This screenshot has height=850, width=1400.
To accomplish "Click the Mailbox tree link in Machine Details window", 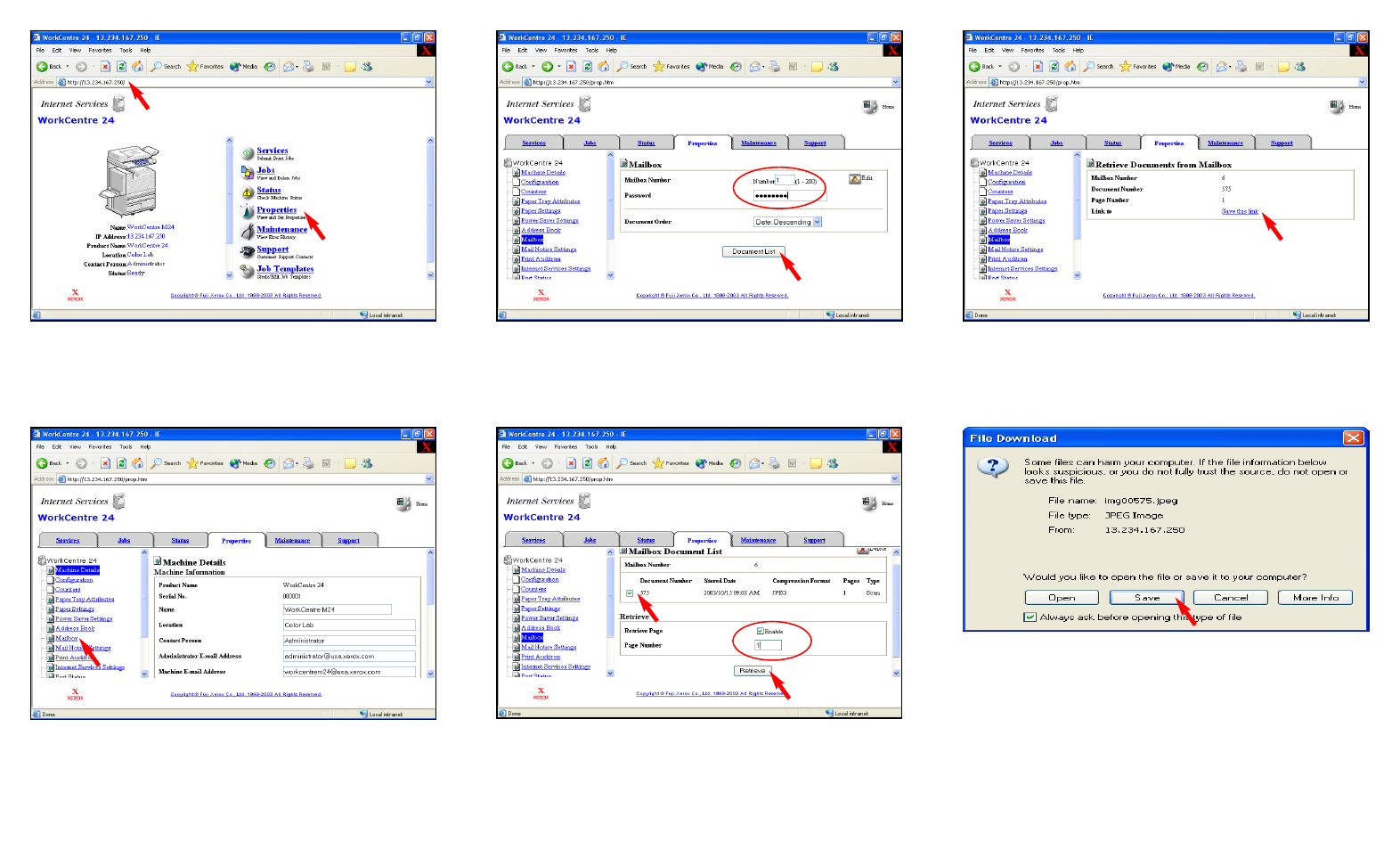I will pos(67,639).
